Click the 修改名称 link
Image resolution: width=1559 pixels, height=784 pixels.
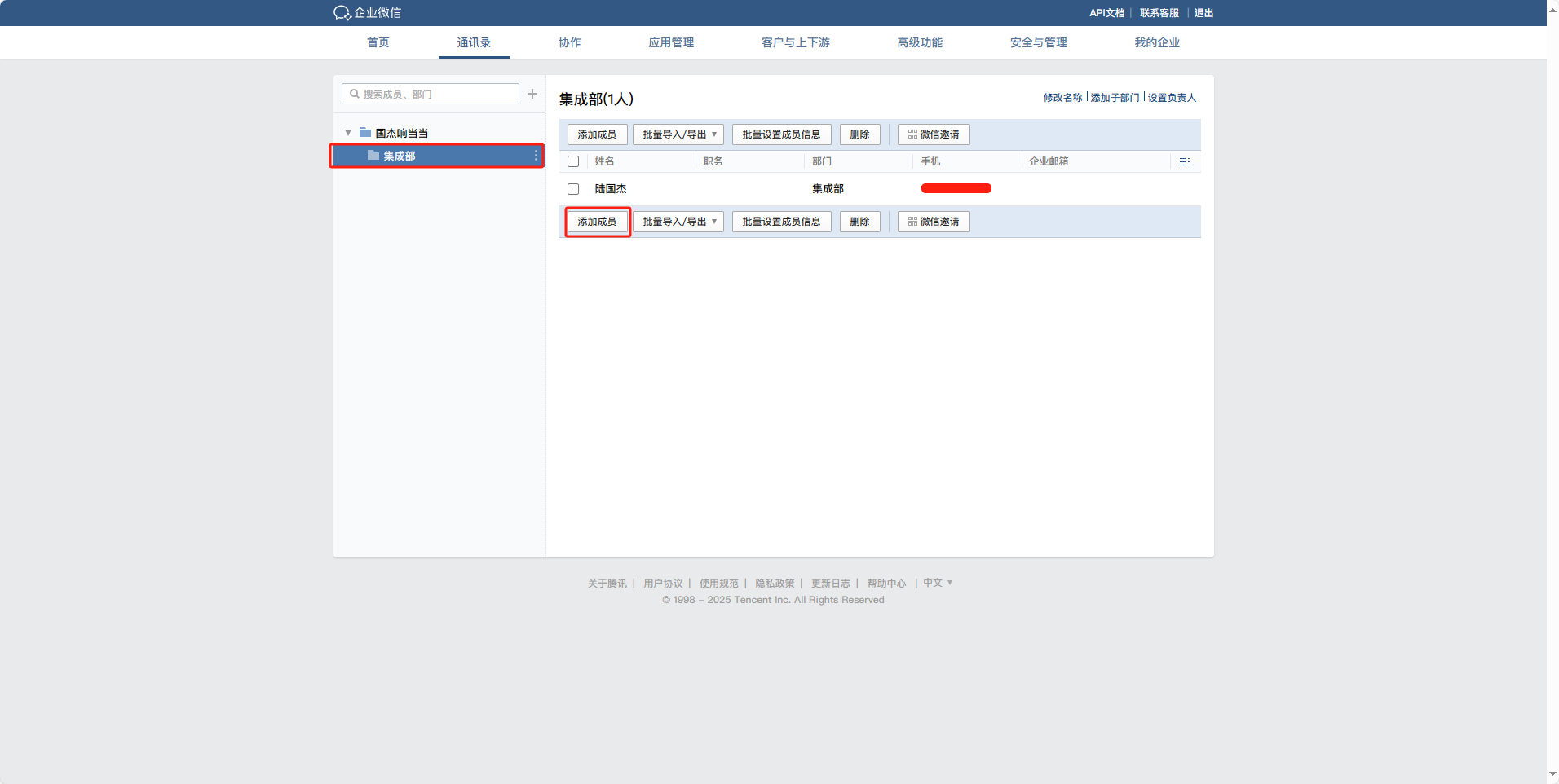coord(1062,98)
